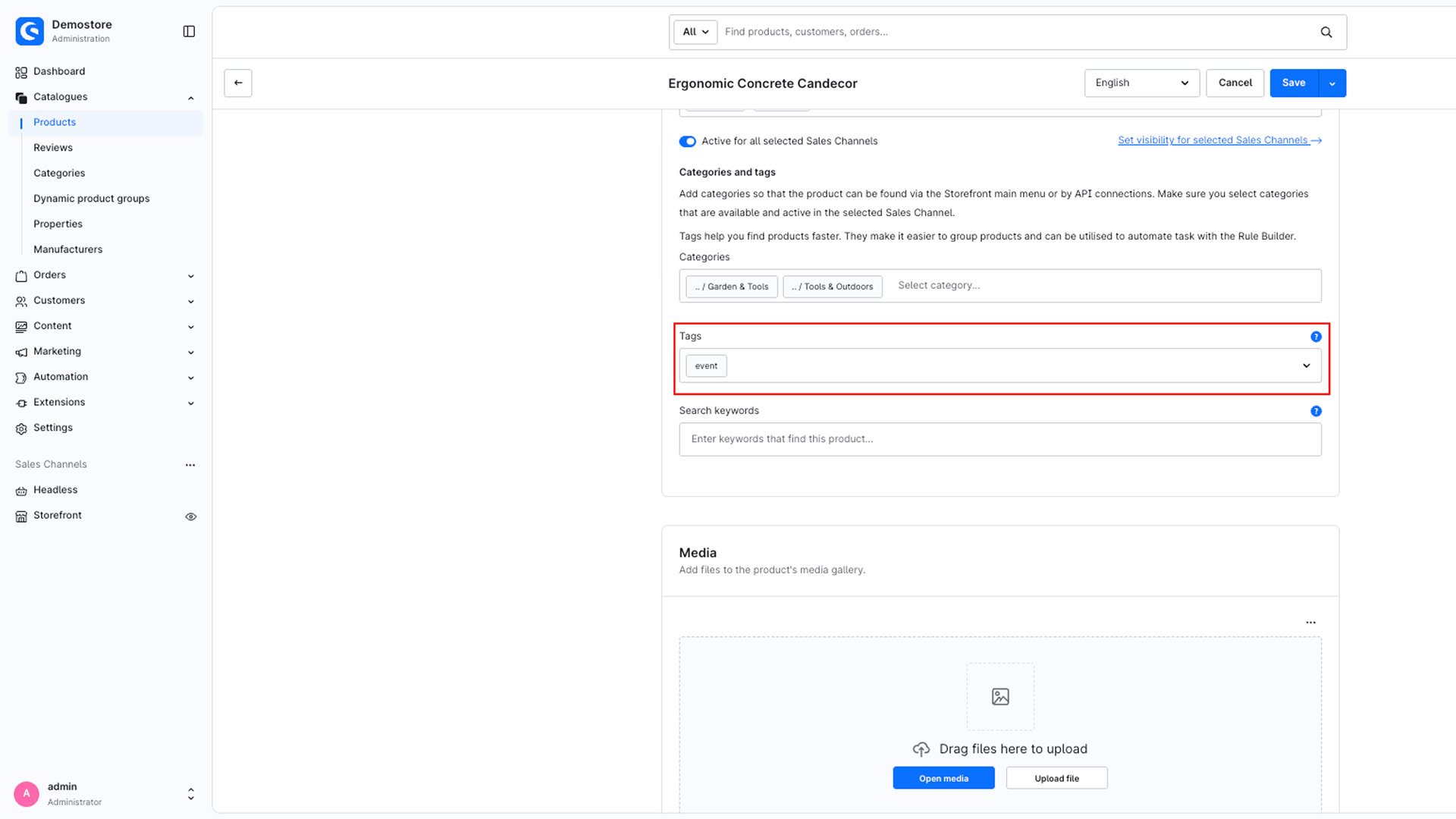
Task: Click the Upload file button
Action: click(1056, 778)
